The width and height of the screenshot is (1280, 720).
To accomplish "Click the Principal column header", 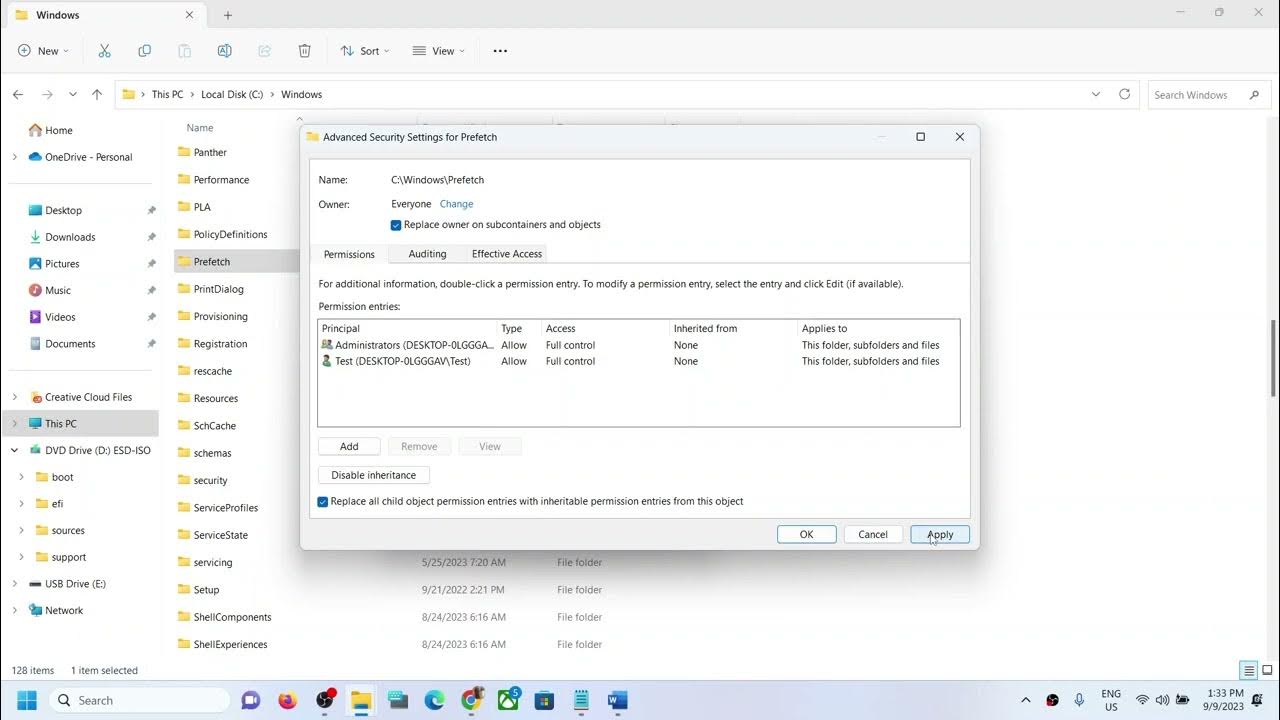I will tap(408, 328).
